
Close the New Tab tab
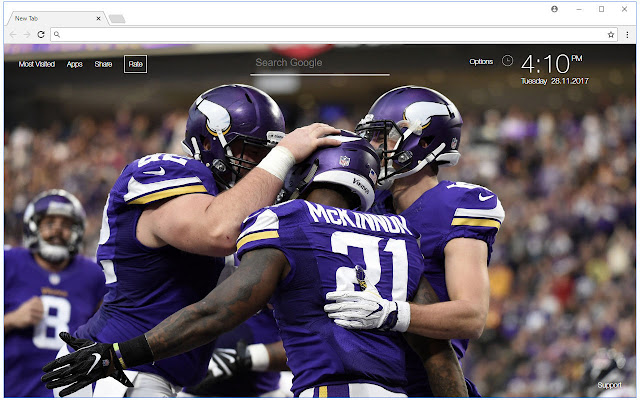click(98, 18)
